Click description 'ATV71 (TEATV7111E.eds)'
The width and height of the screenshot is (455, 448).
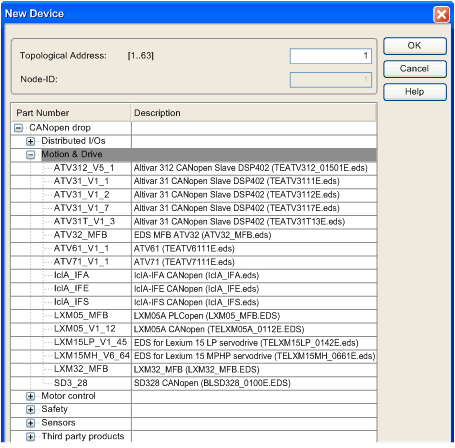[x=184, y=262]
